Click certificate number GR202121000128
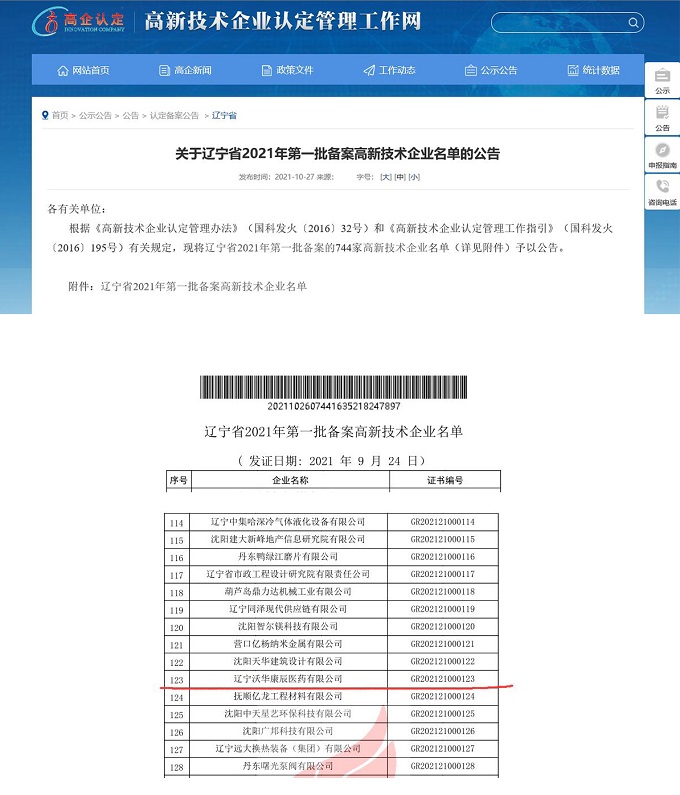 [x=443, y=766]
